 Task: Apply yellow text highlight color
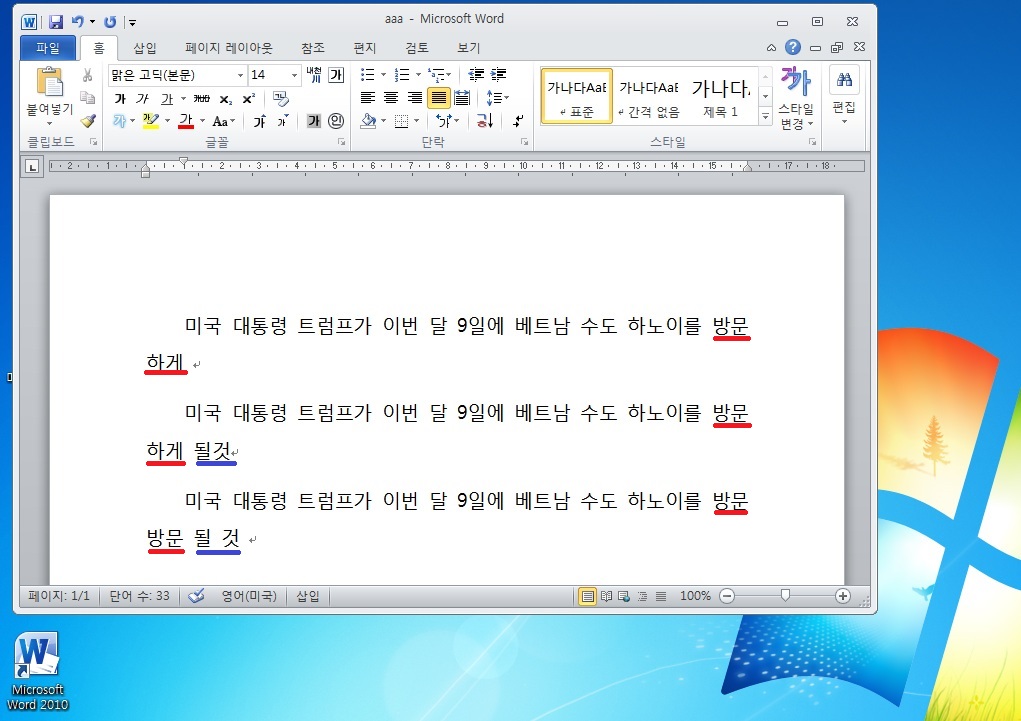150,121
